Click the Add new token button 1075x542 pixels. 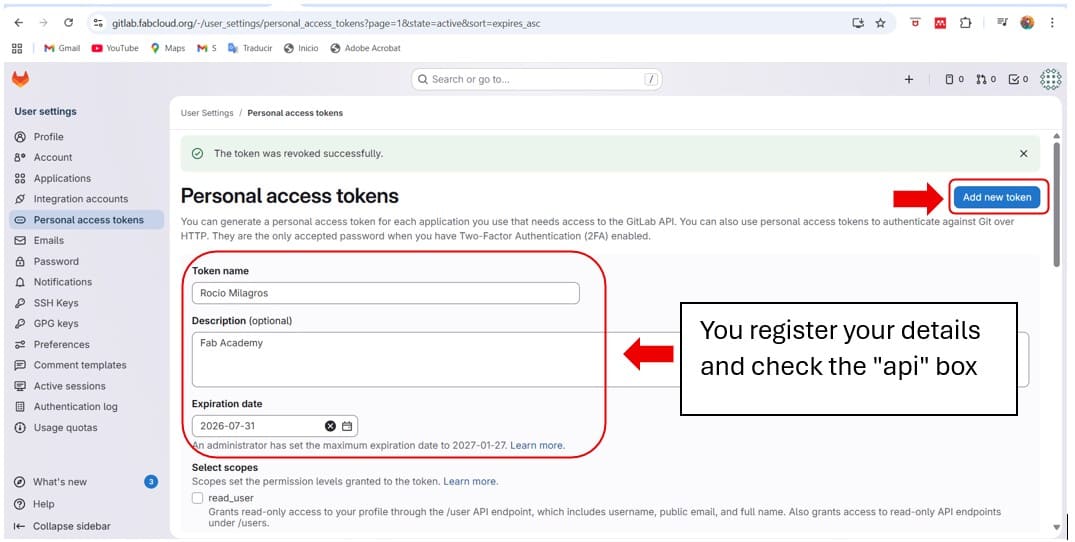[996, 197]
